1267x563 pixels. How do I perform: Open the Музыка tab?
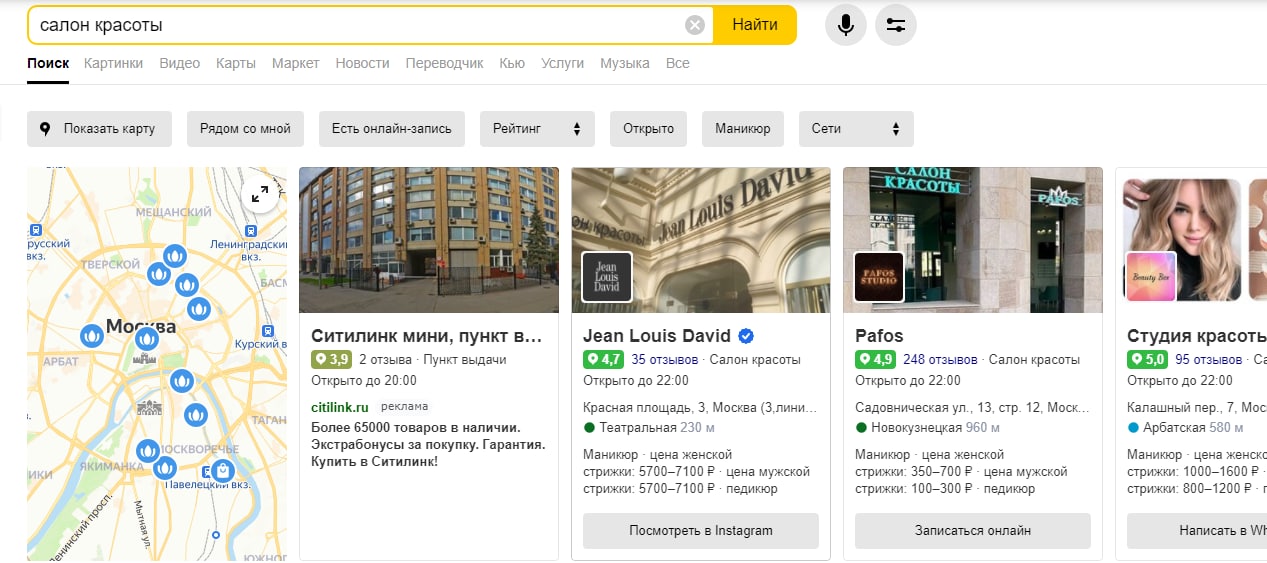point(625,63)
